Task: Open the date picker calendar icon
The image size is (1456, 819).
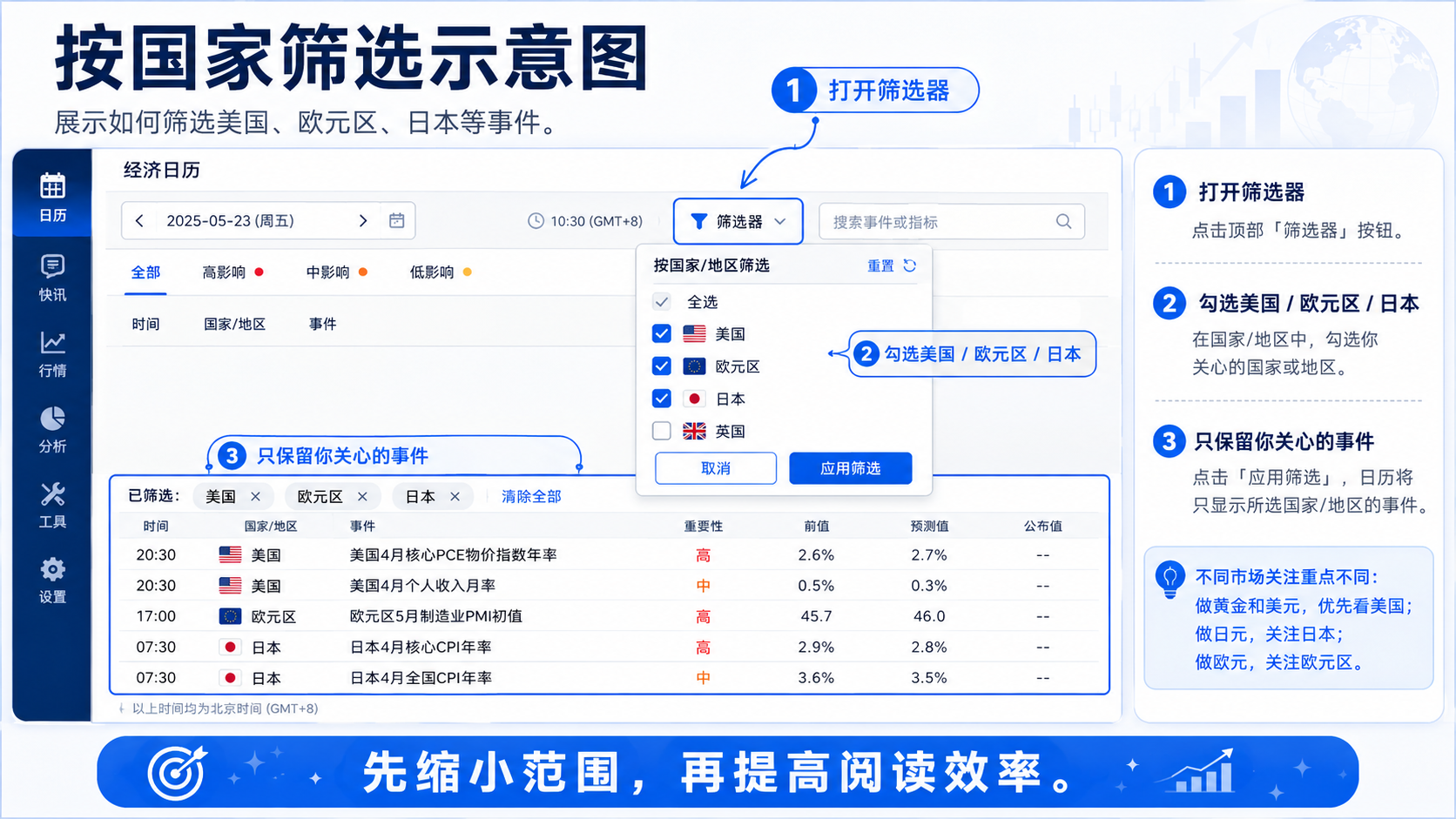Action: [x=397, y=221]
